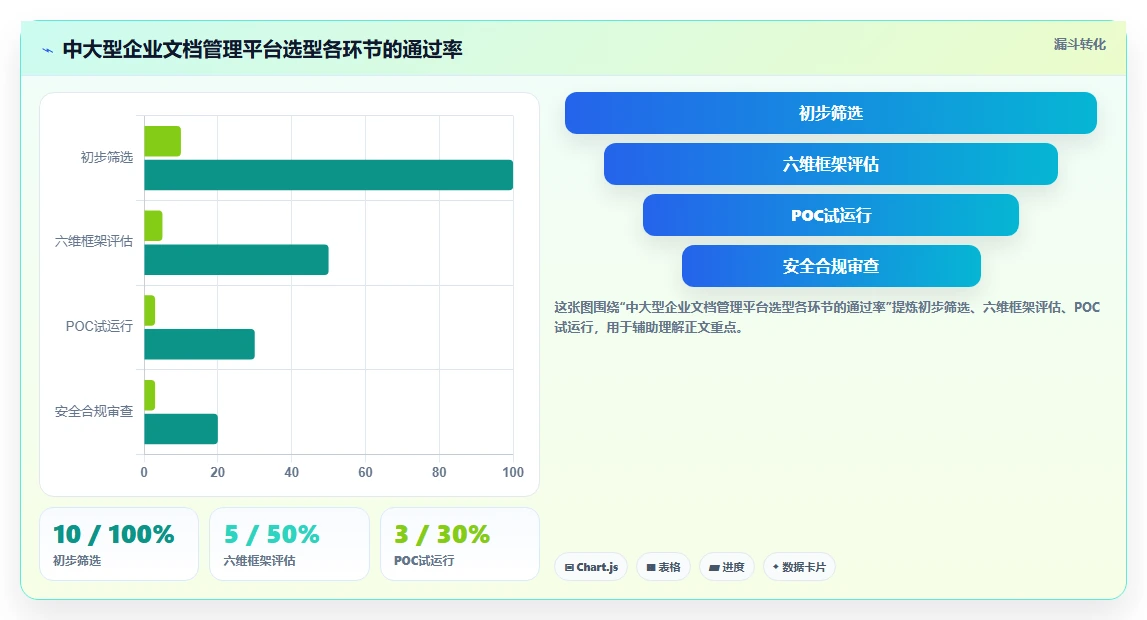
Task: Click the 初步筛选 y-axis label
Action: tap(107, 157)
